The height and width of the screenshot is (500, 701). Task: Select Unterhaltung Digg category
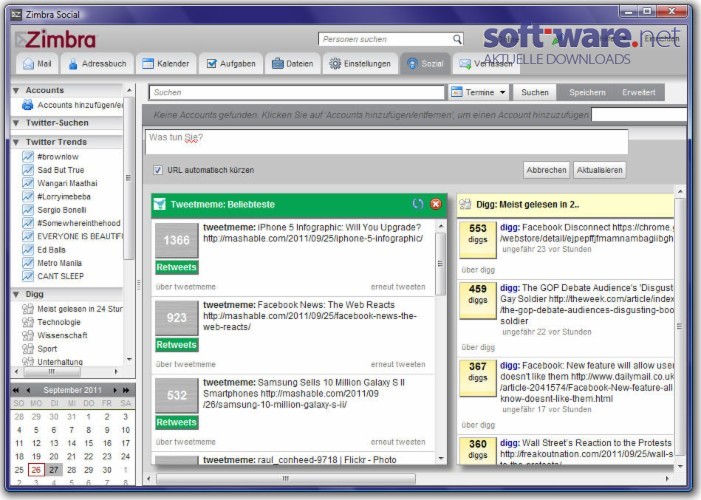point(60,362)
